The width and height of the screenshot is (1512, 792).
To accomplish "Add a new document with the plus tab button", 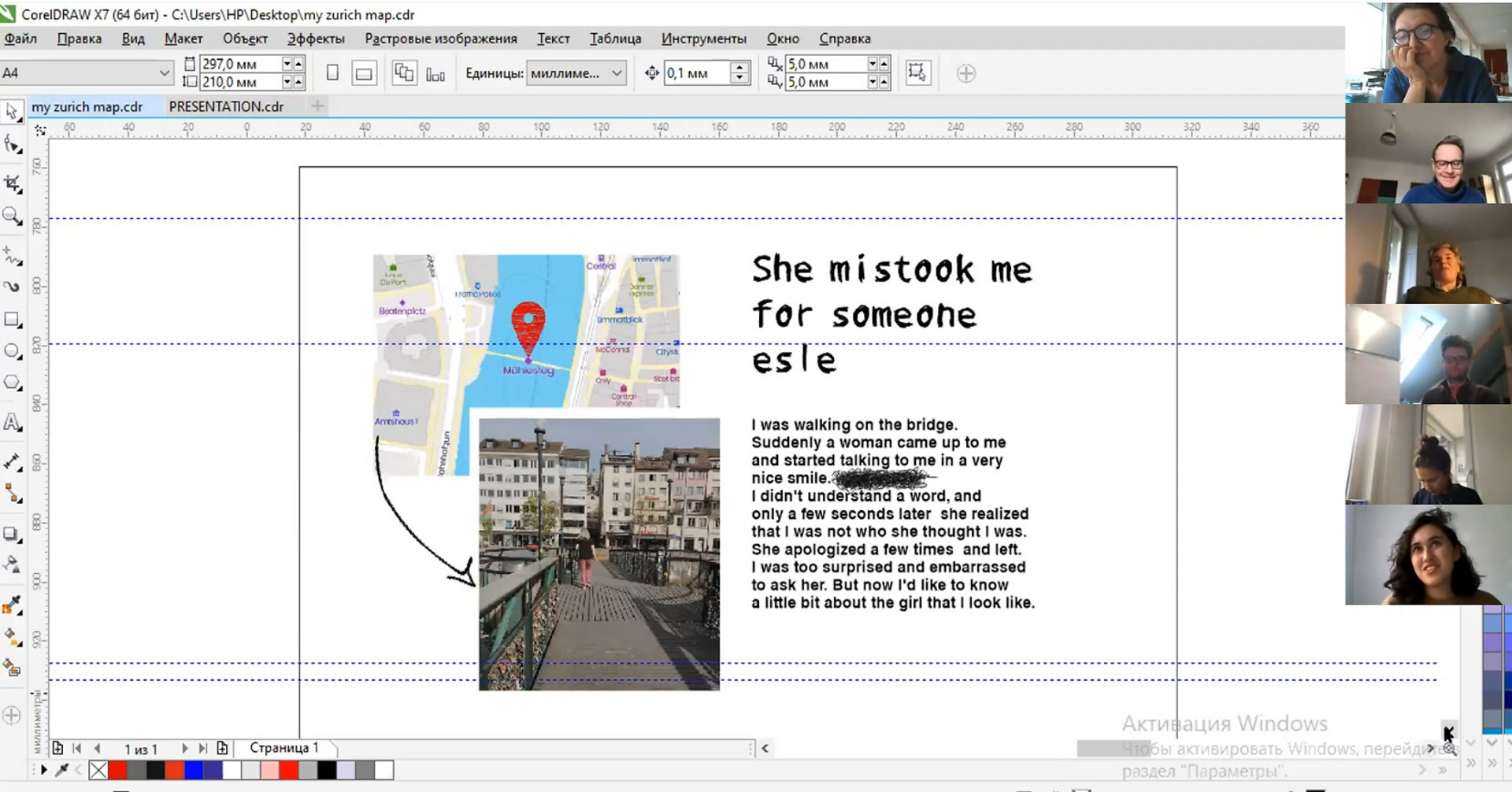I will coord(317,106).
